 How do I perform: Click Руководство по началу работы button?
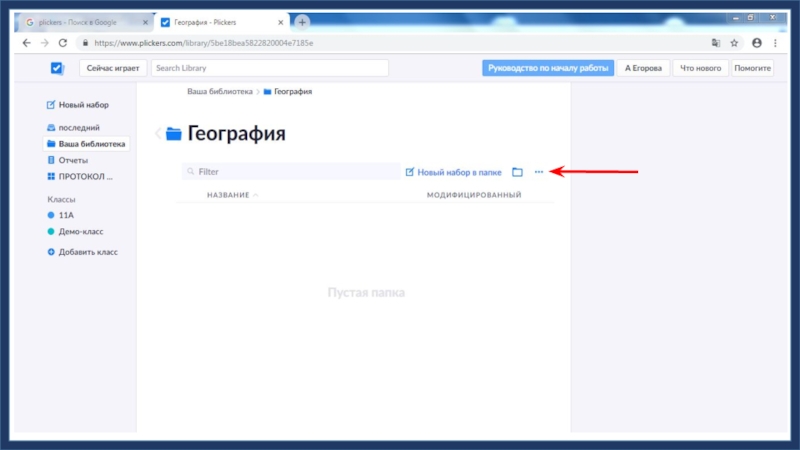[x=546, y=68]
